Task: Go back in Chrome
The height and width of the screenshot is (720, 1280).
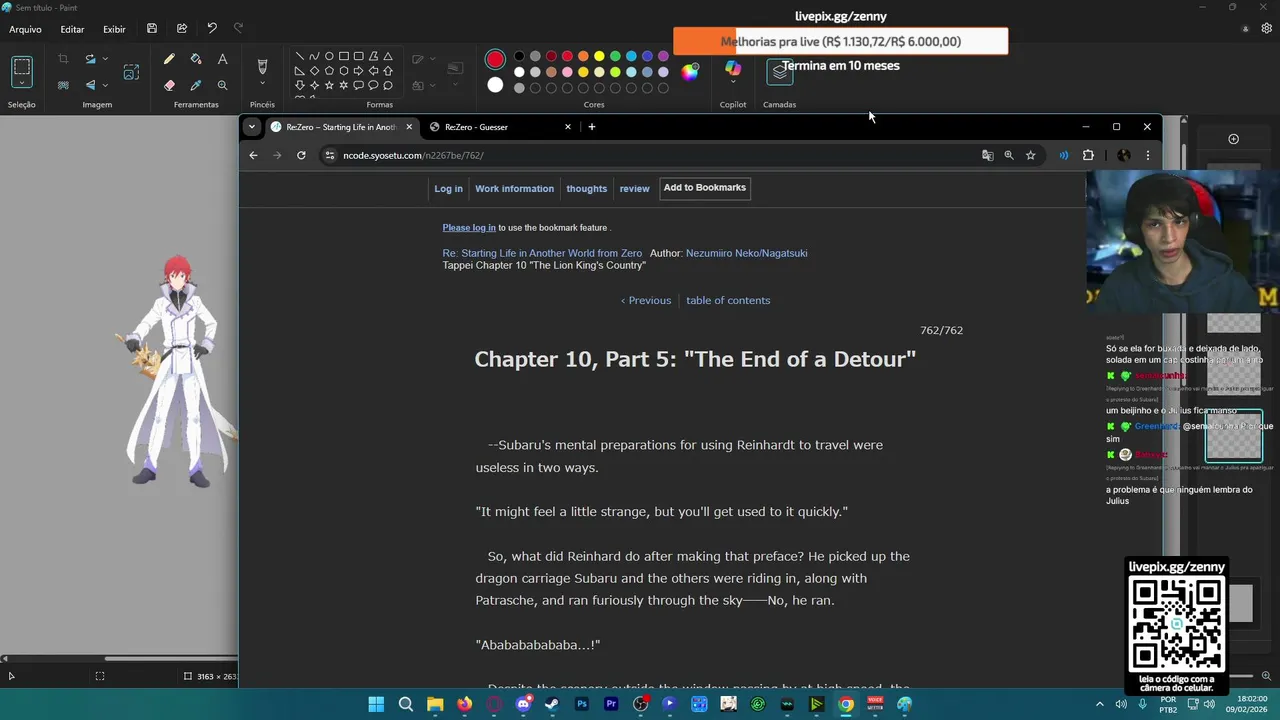Action: [x=253, y=155]
